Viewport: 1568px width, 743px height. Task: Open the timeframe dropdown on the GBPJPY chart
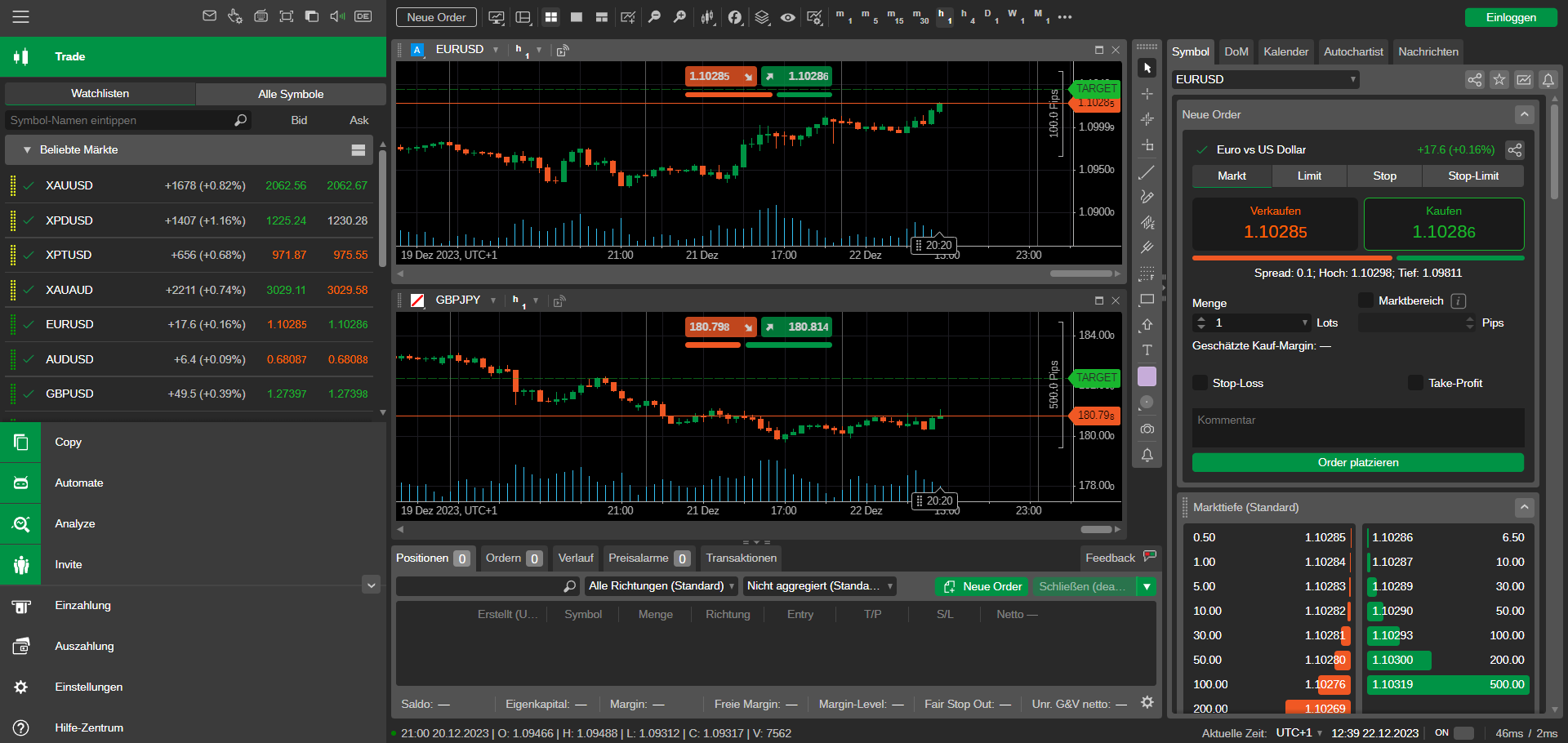click(537, 300)
